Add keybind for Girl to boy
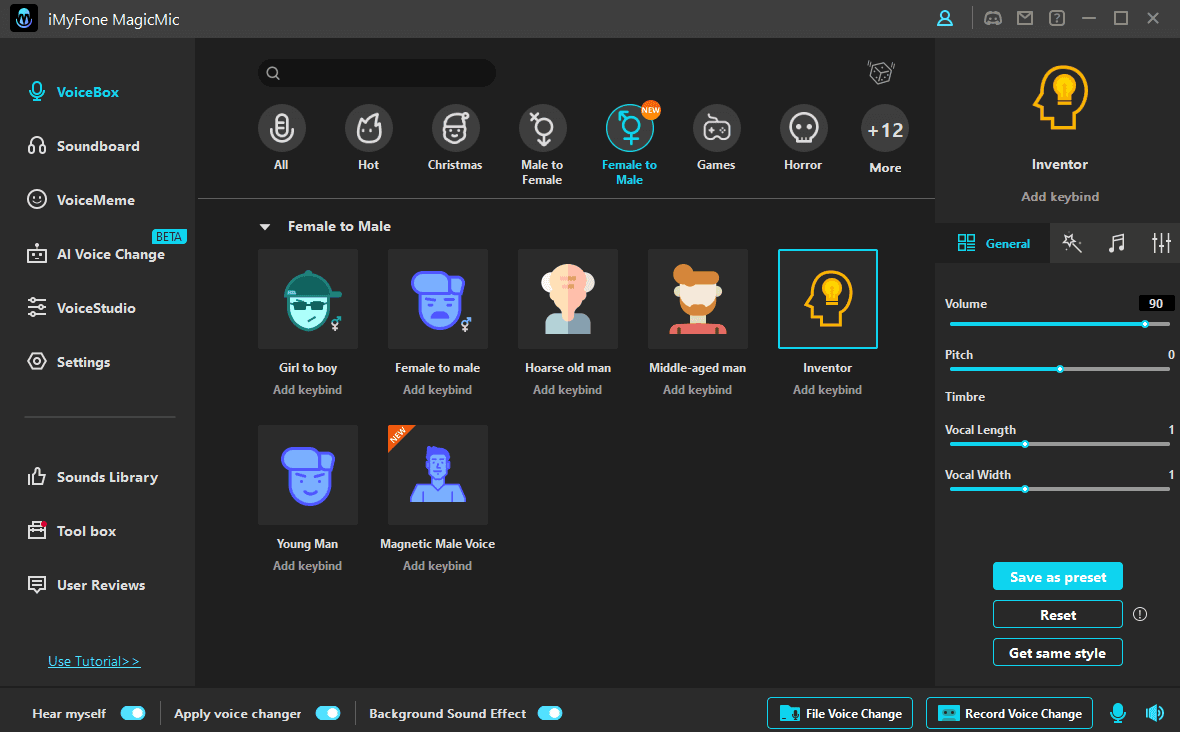 308,390
